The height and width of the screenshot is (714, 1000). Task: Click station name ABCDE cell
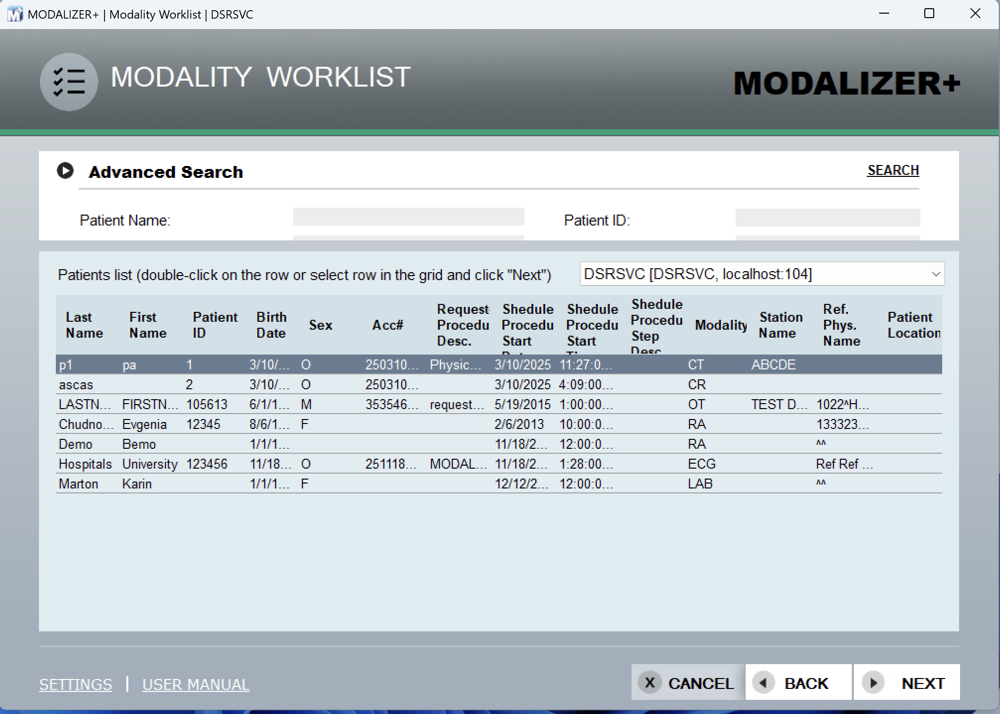tap(774, 365)
